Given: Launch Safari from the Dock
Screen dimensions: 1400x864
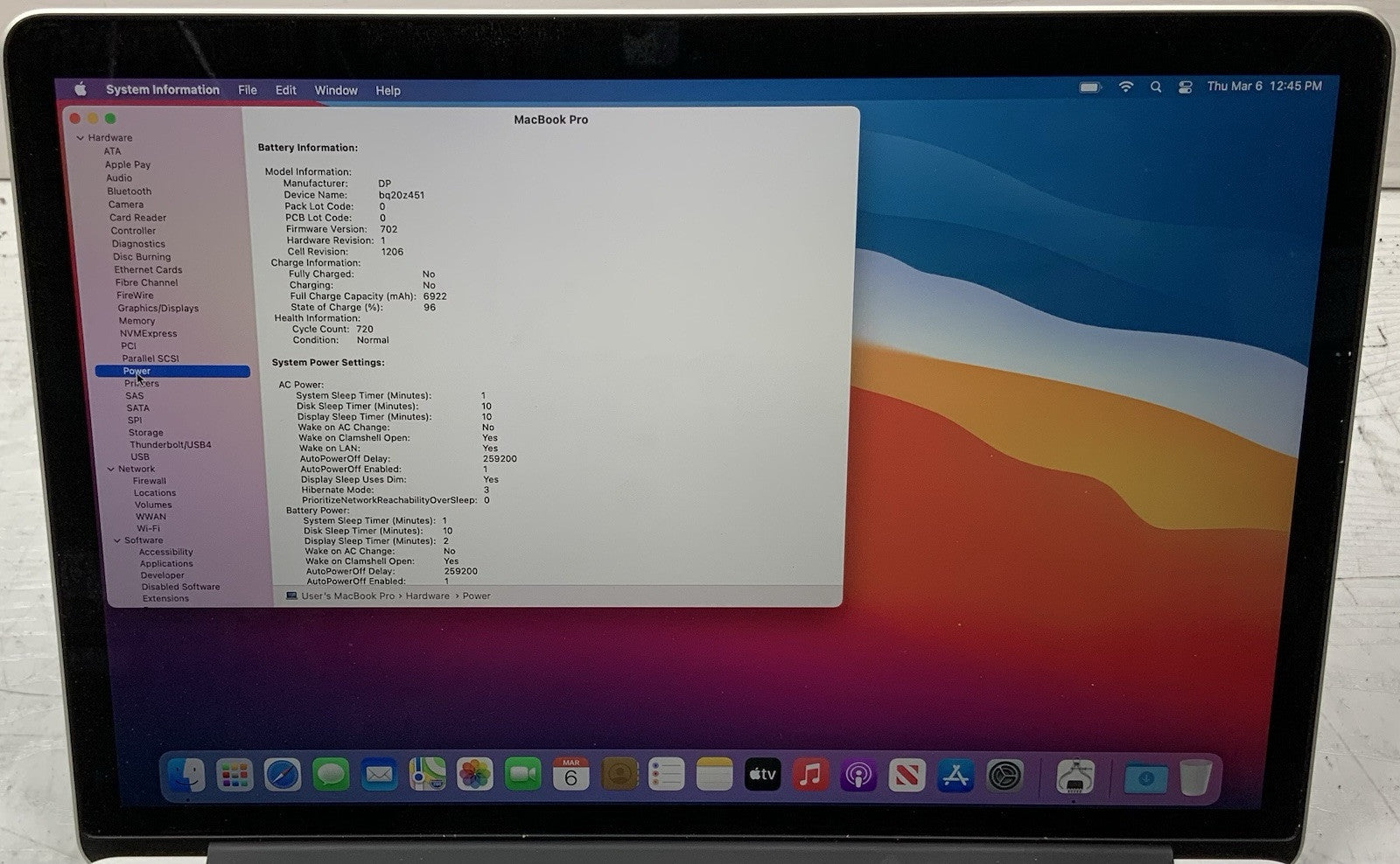Looking at the screenshot, I should click(283, 775).
